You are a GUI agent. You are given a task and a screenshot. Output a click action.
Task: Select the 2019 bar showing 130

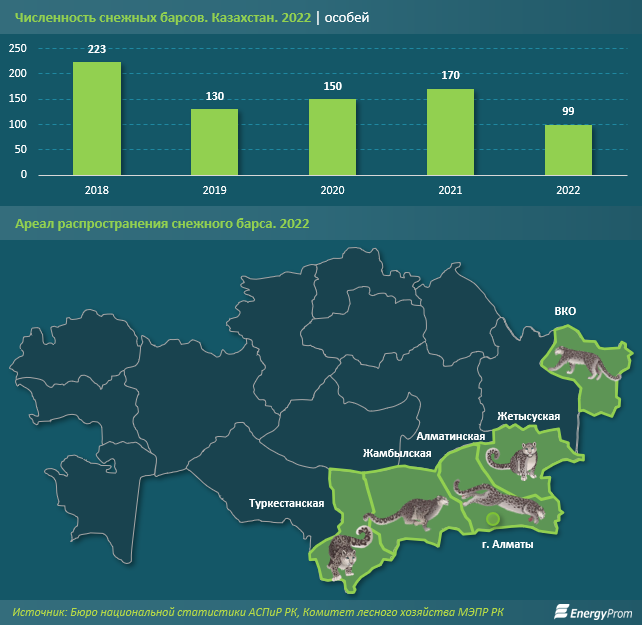[x=215, y=142]
